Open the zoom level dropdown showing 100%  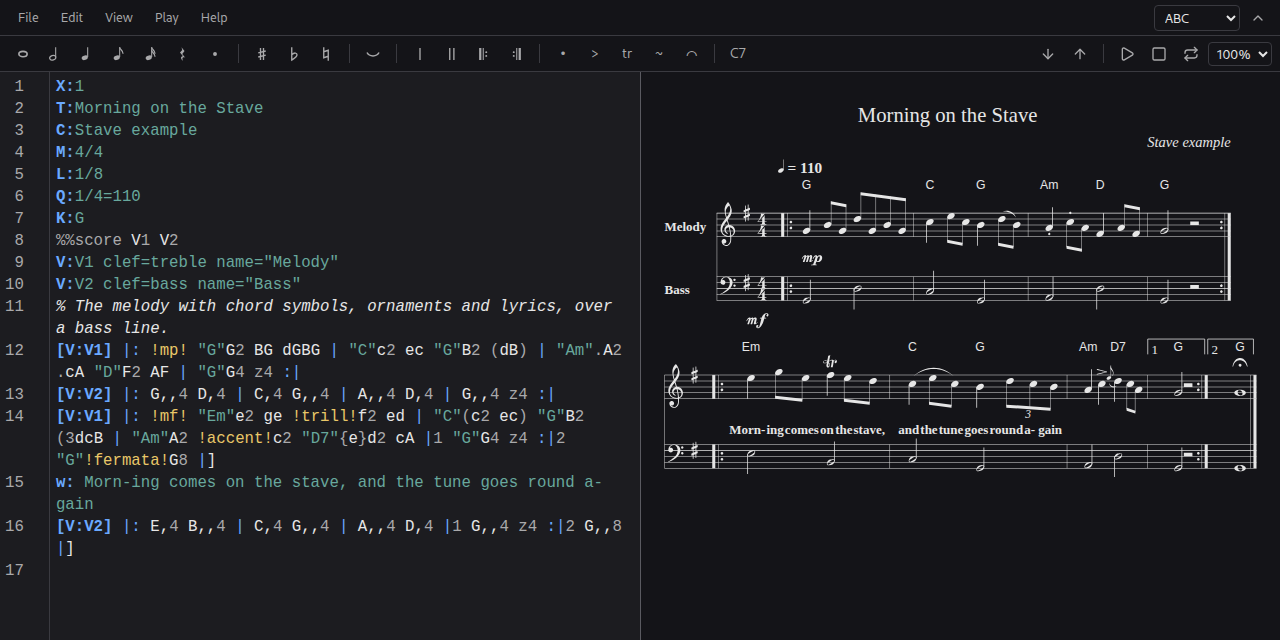click(x=1240, y=54)
